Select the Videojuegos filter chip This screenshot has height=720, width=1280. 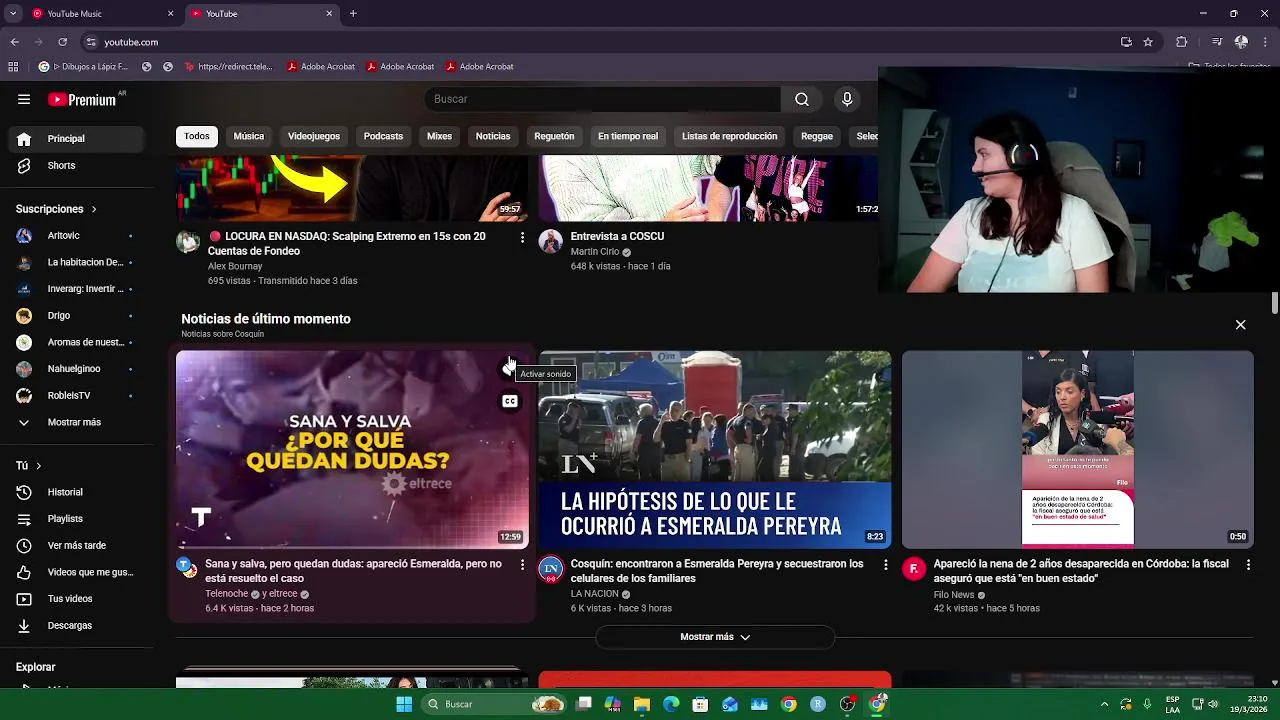point(314,136)
